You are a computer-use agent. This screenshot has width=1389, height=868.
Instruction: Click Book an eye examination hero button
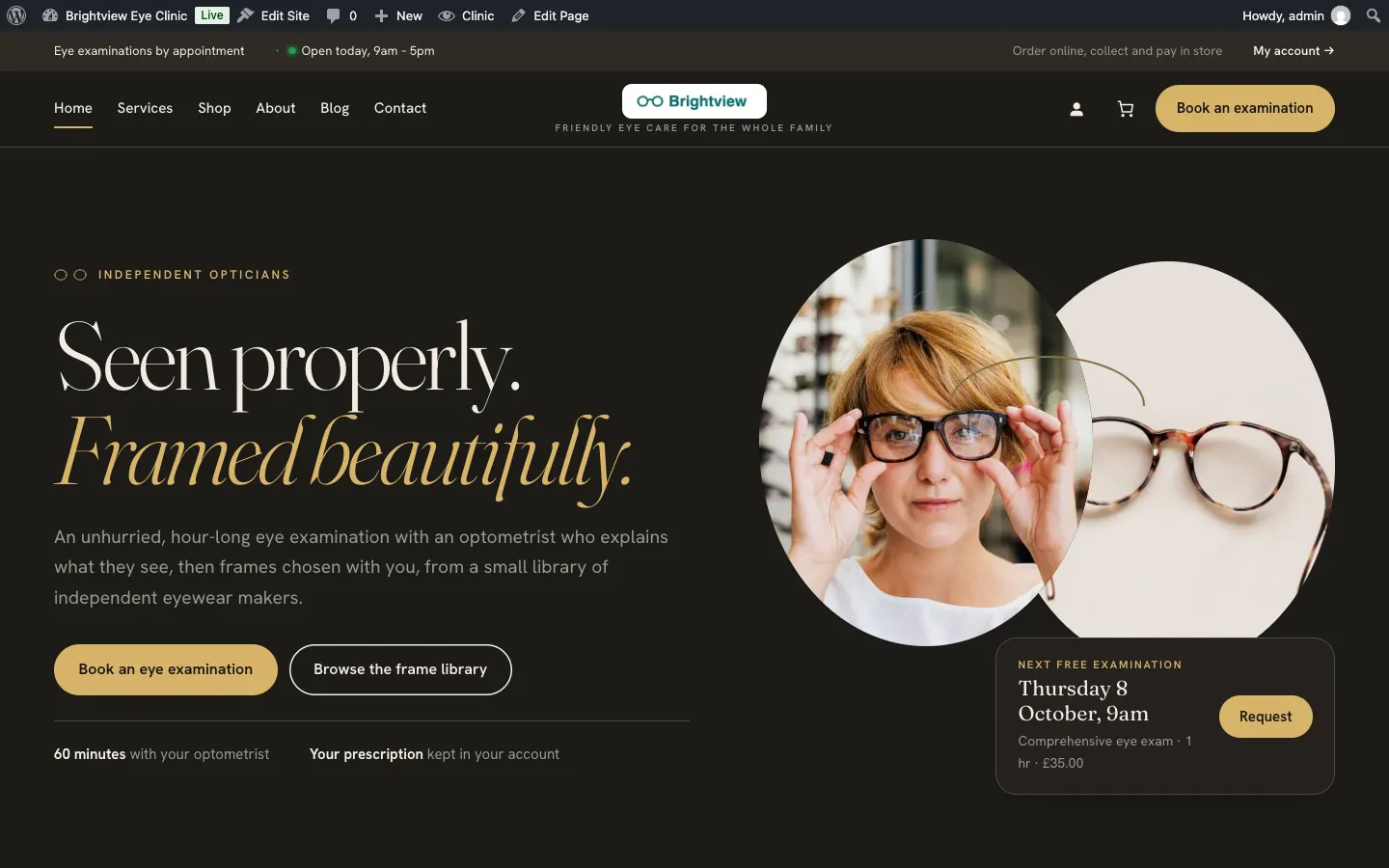pyautogui.click(x=166, y=669)
